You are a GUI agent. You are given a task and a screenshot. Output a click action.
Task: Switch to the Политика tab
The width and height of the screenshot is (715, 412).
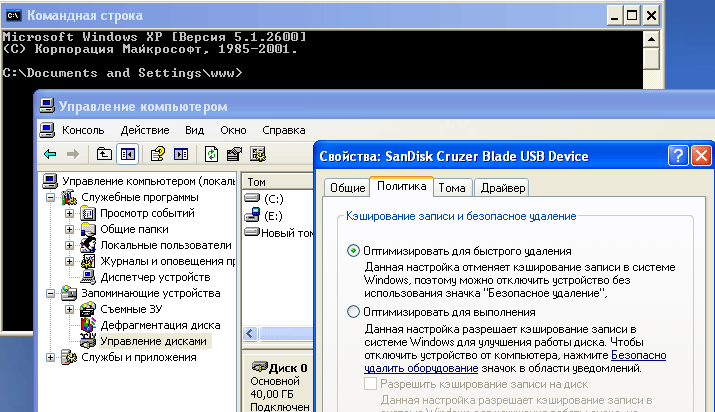click(x=401, y=186)
